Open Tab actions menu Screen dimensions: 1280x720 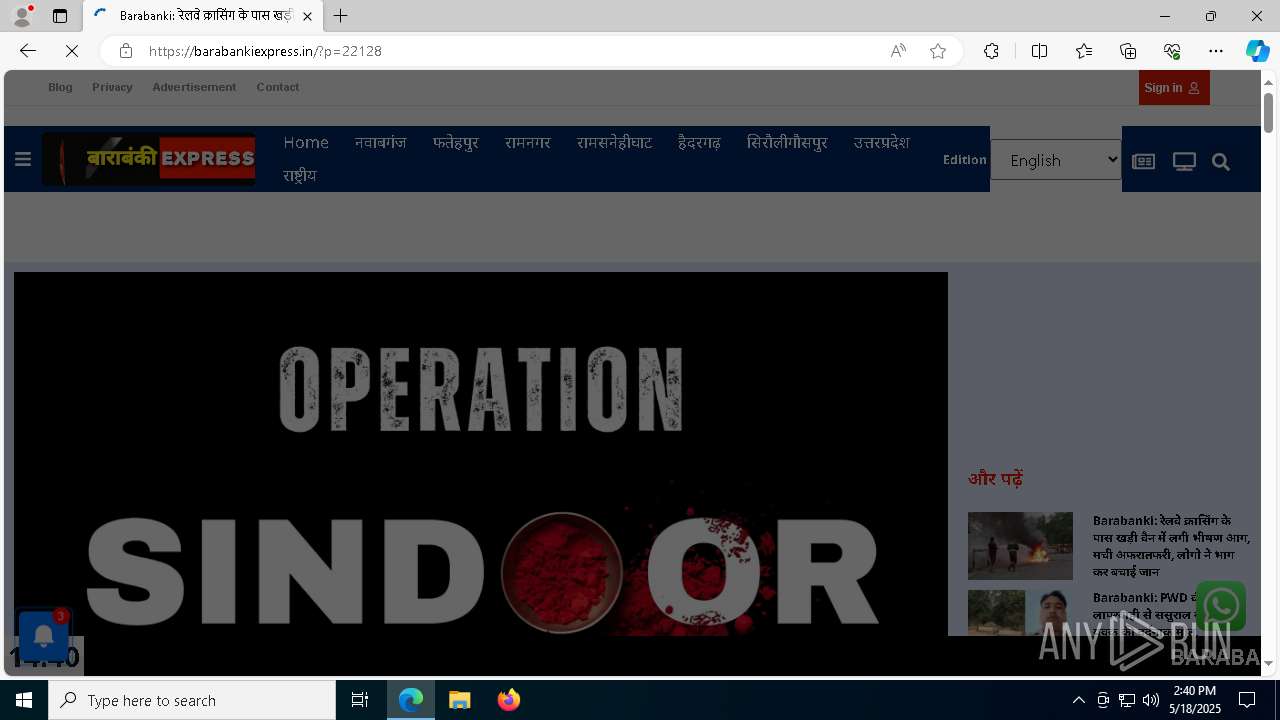click(60, 16)
